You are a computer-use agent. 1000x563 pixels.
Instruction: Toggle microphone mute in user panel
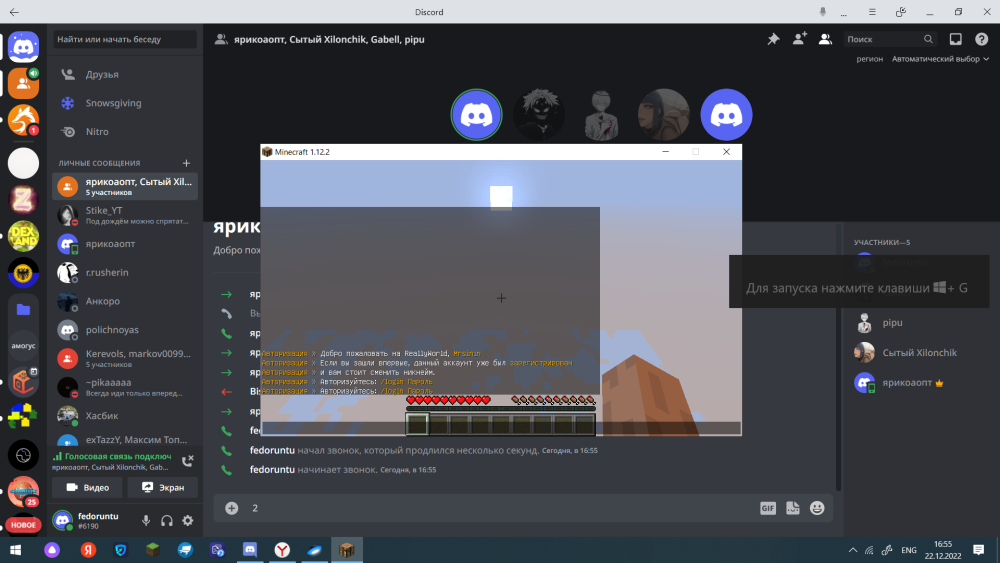pos(146,520)
